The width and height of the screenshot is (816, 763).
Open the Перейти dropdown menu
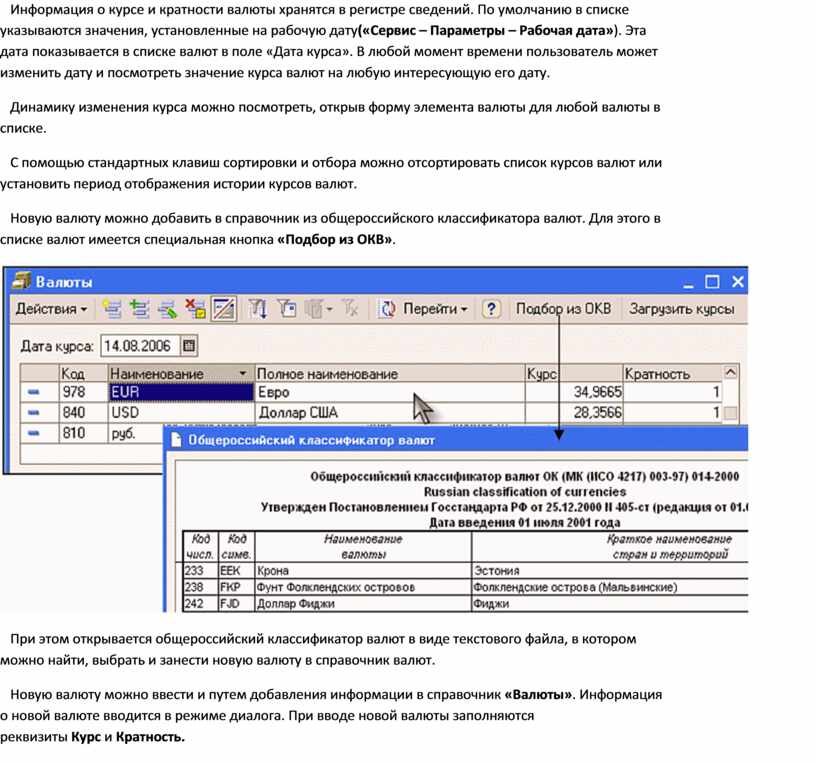click(x=435, y=309)
